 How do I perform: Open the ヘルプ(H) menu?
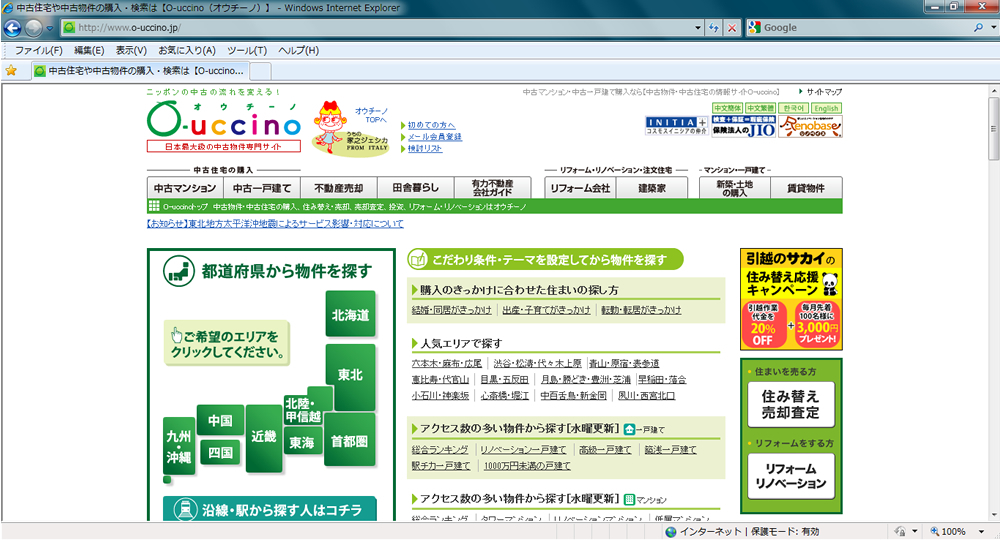pyautogui.click(x=298, y=50)
